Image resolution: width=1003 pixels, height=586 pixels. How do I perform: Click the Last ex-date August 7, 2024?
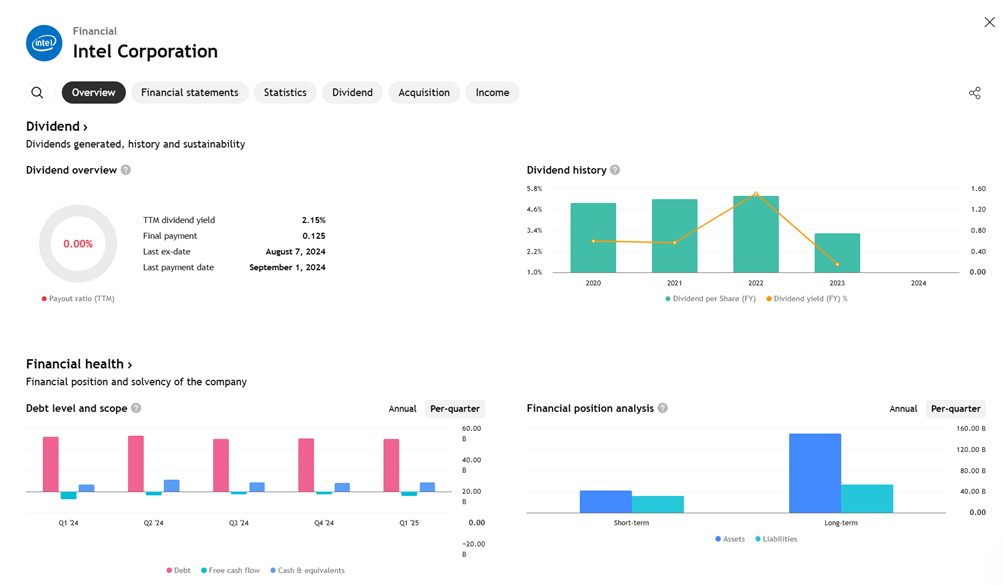tap(296, 252)
